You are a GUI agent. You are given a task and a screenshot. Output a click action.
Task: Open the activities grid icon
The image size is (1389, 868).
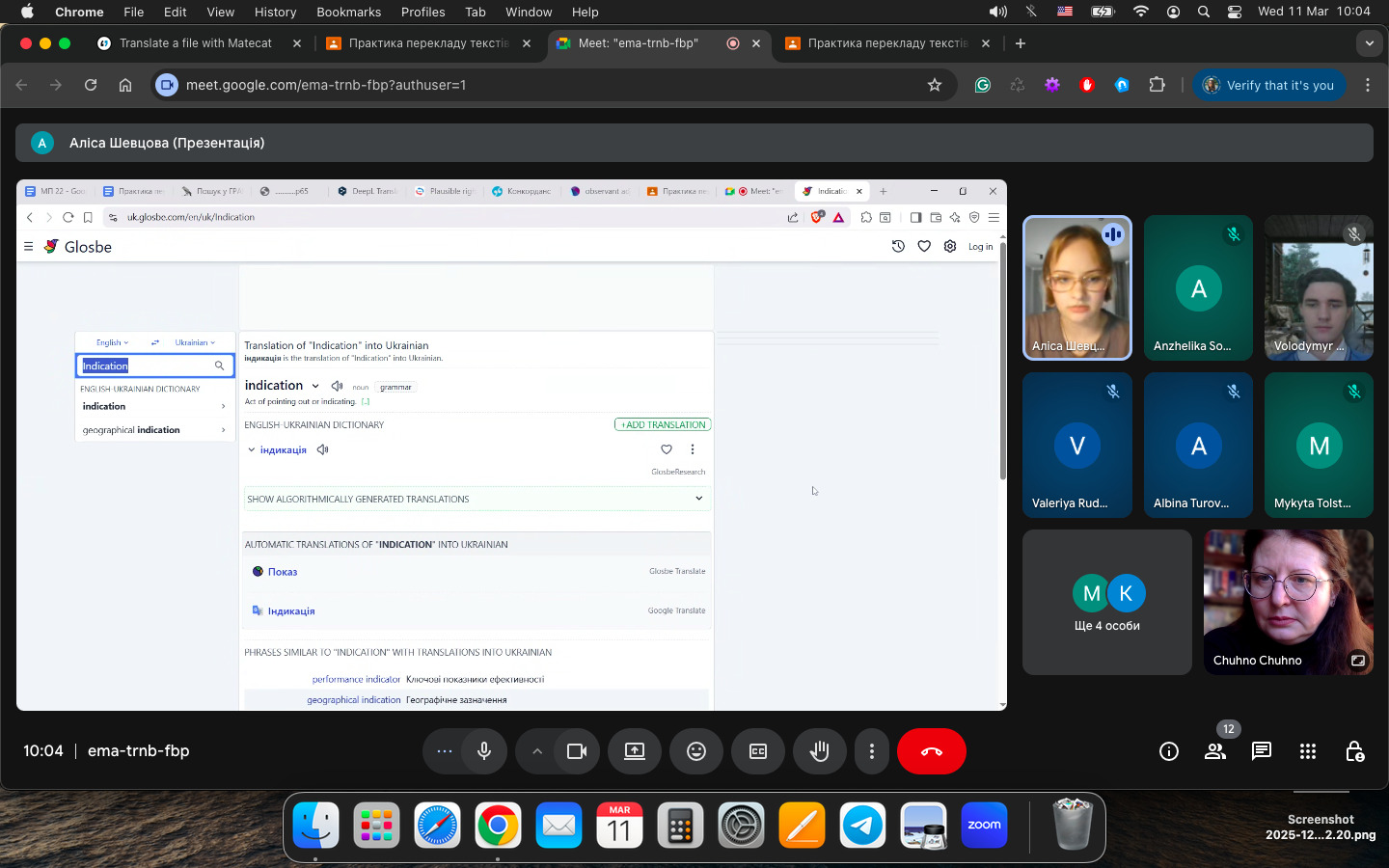coord(1307,751)
